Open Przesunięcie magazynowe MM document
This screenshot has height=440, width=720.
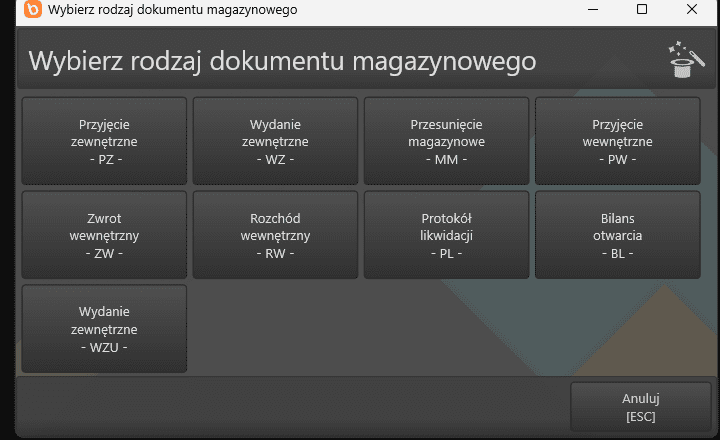tap(447, 141)
